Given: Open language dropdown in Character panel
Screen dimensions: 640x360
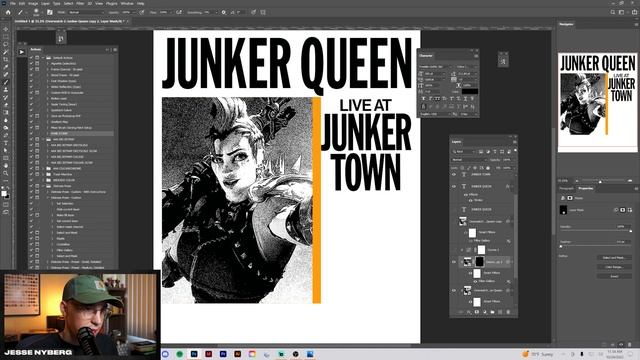Looking at the screenshot, I should click(434, 114).
